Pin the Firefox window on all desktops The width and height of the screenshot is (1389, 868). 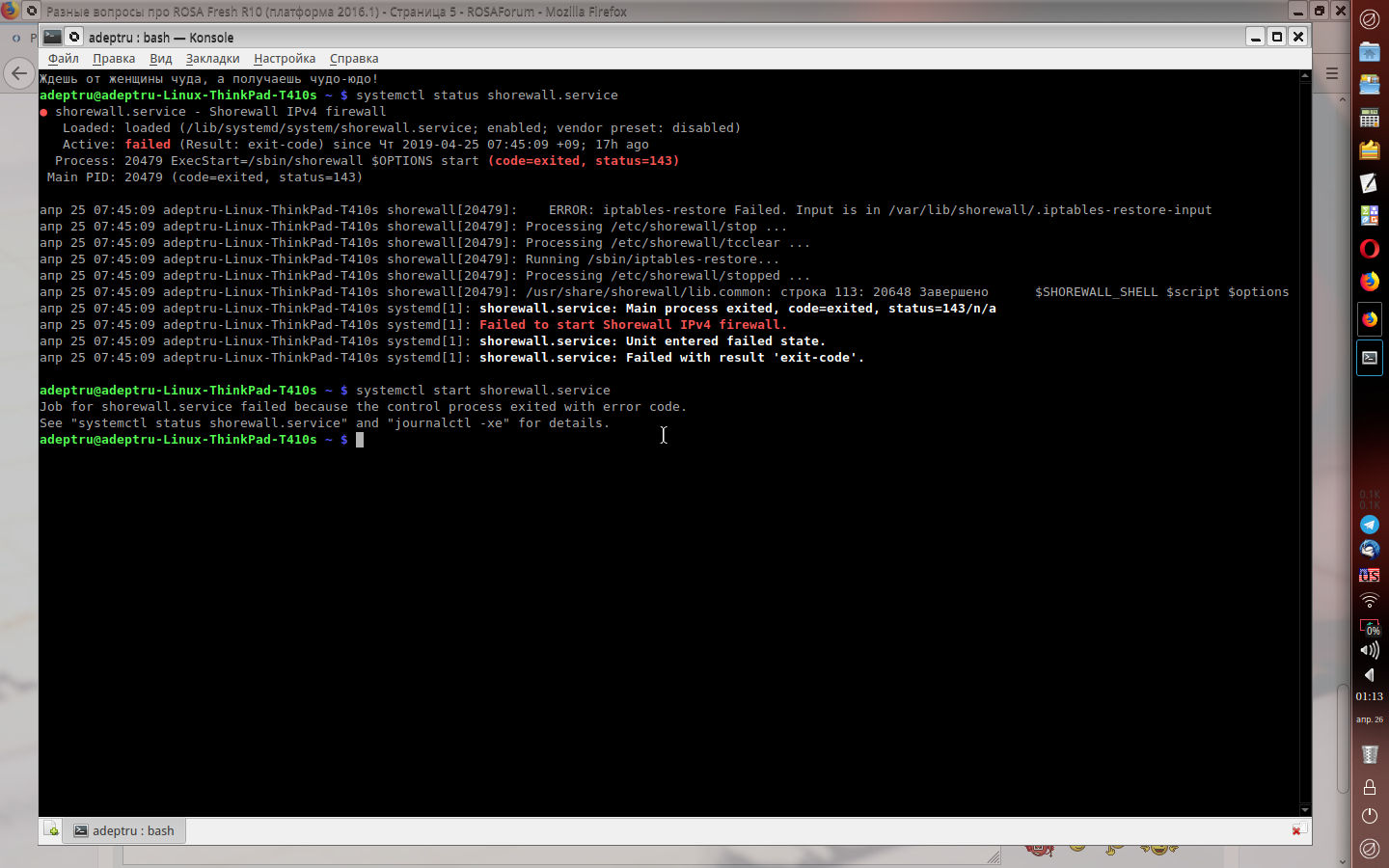pos(32,12)
